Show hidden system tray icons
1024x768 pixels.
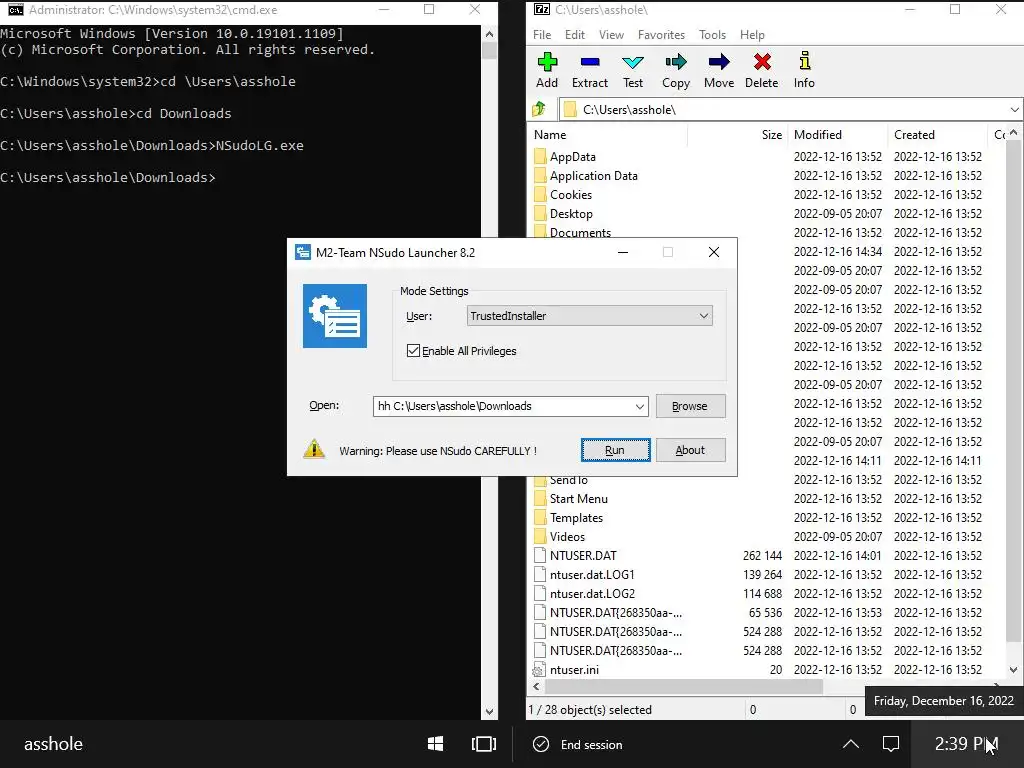click(x=851, y=744)
